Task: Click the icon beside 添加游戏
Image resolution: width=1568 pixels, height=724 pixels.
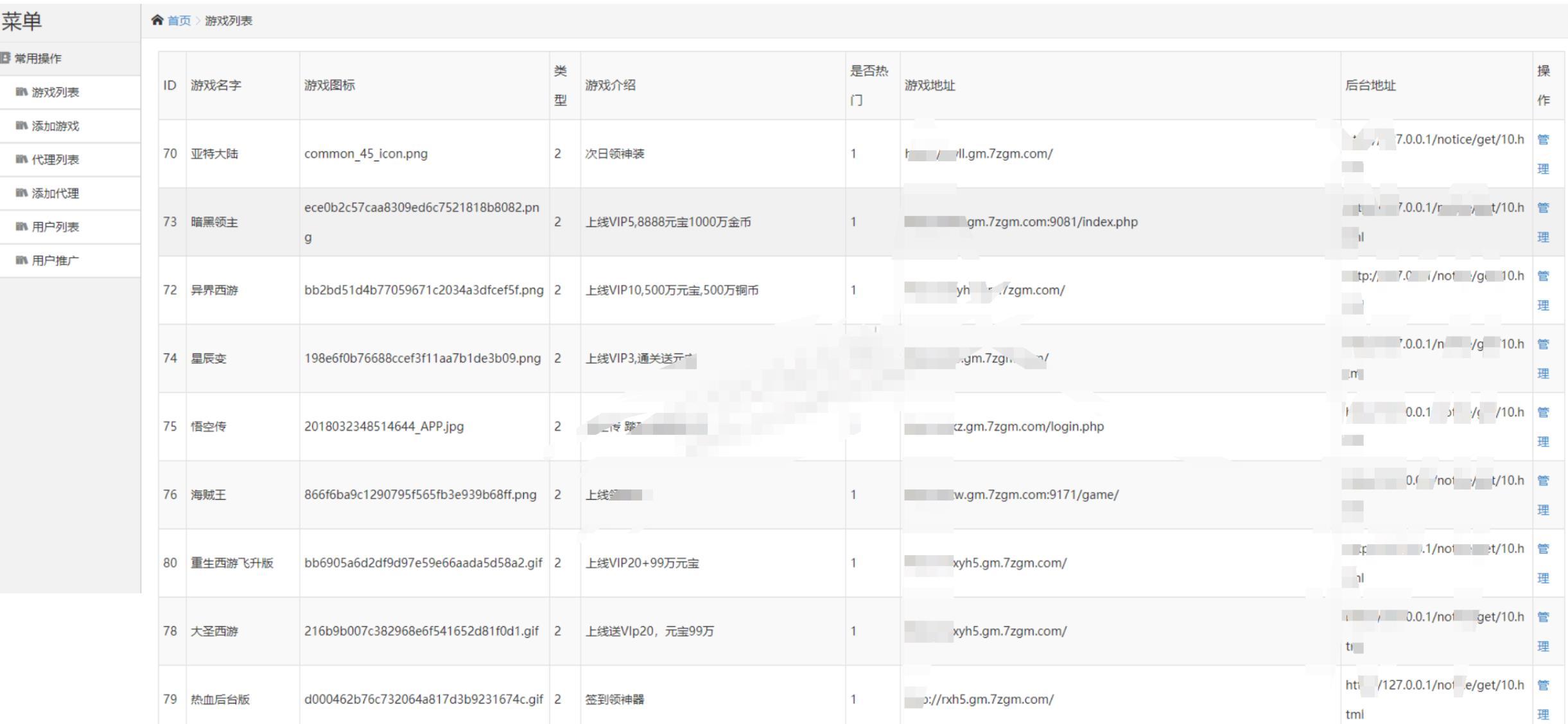Action: click(x=22, y=126)
